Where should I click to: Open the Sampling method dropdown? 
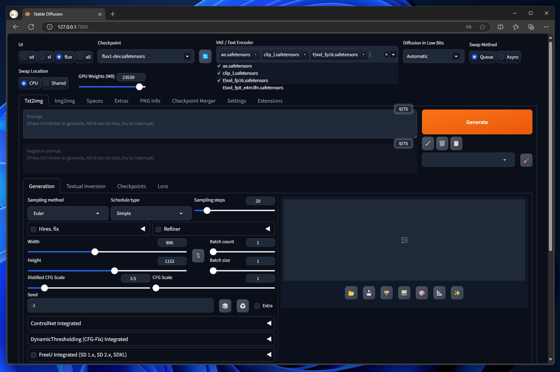tap(68, 213)
